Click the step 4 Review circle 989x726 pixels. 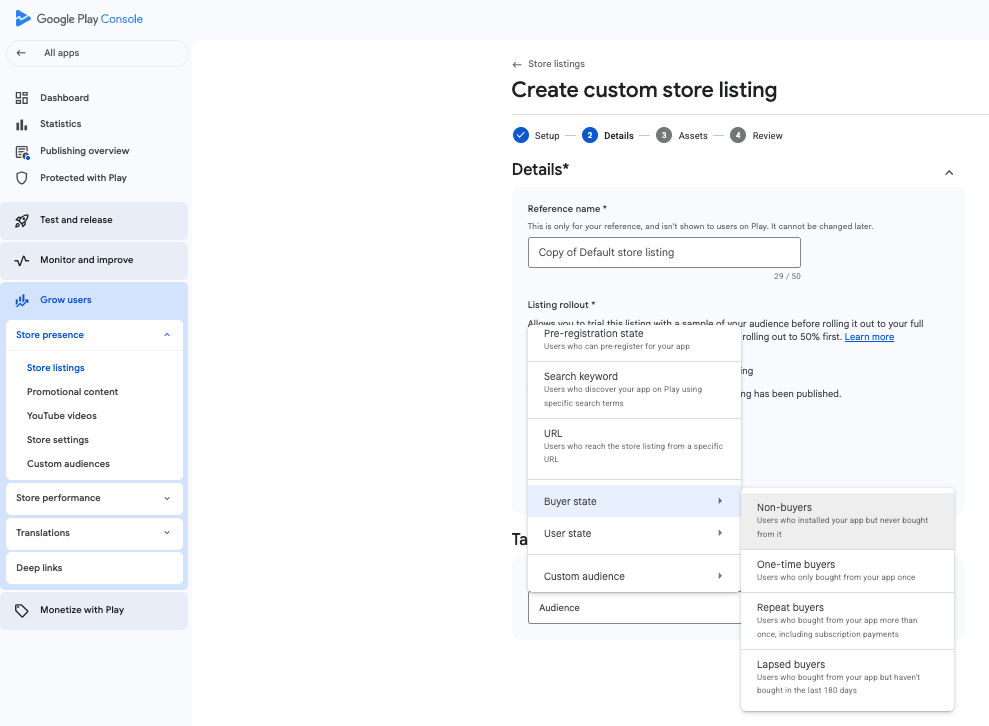pos(738,135)
